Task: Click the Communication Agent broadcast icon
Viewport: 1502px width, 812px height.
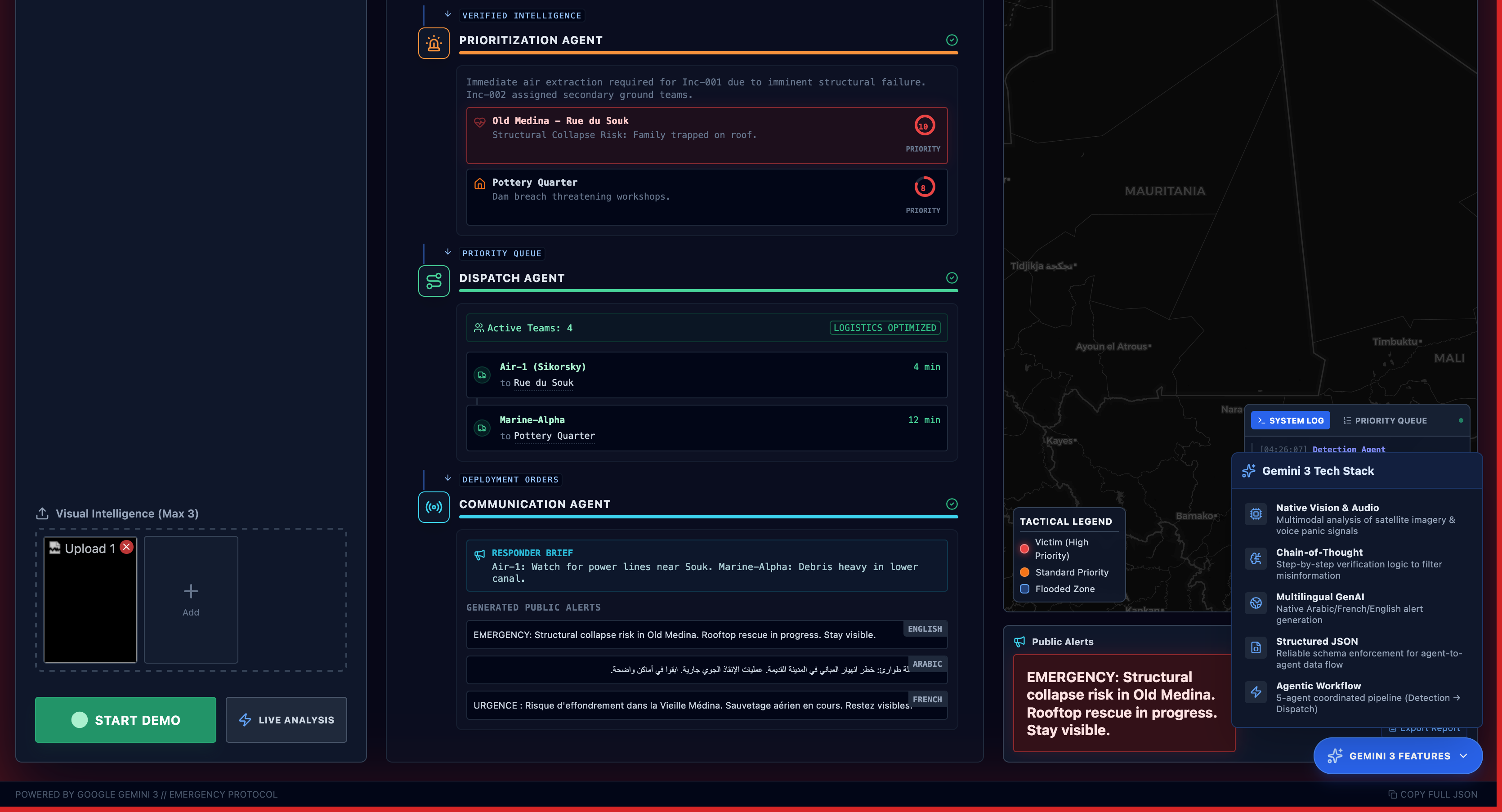Action: (x=433, y=507)
